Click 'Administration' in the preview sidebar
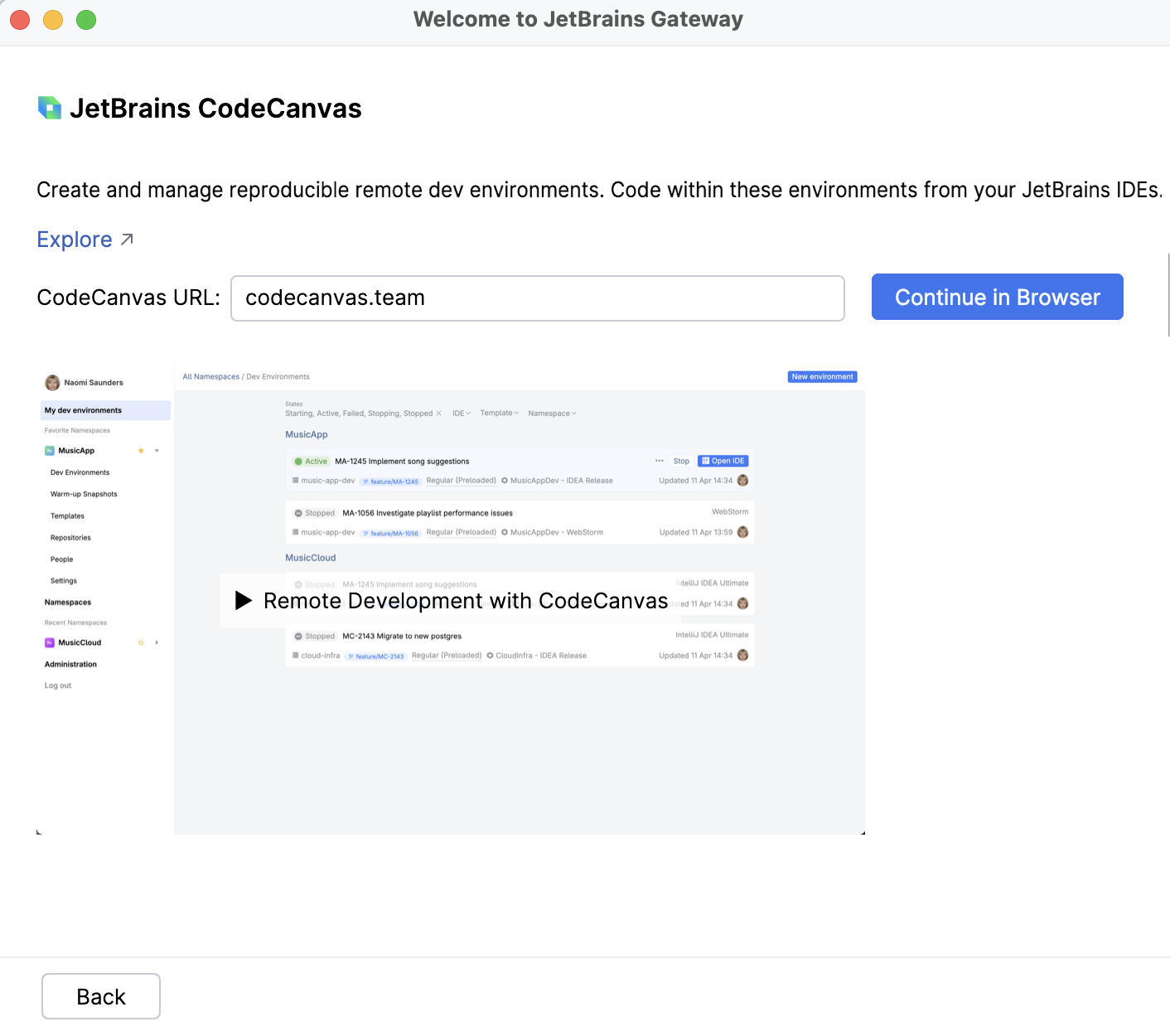This screenshot has width=1170, height=1036. tap(70, 664)
